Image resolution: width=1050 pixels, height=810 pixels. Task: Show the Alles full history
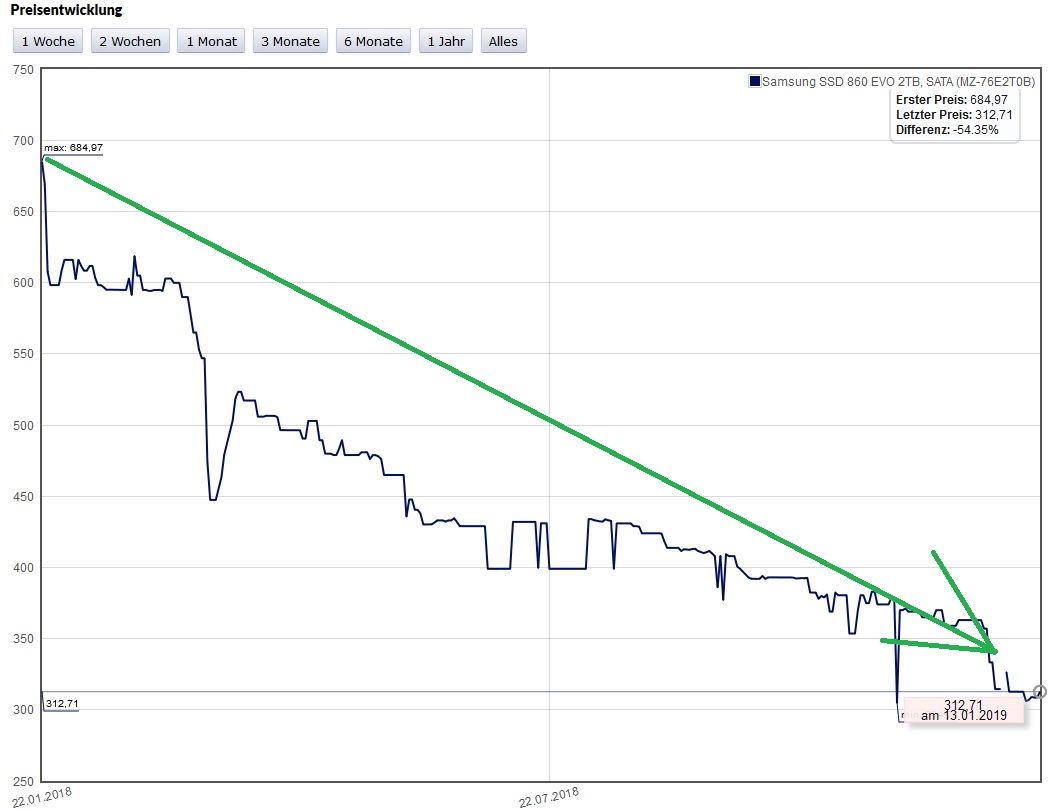pyautogui.click(x=503, y=41)
